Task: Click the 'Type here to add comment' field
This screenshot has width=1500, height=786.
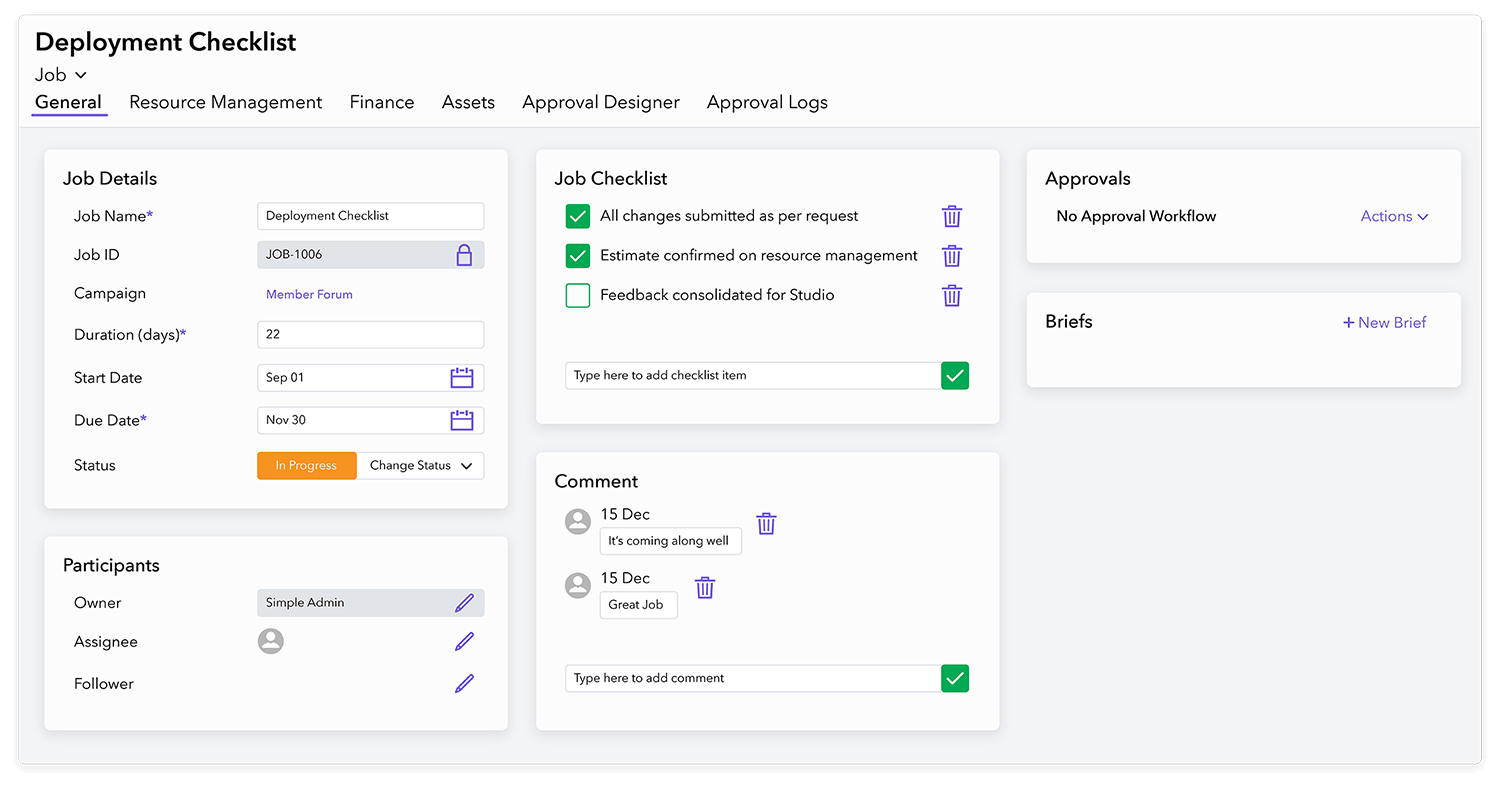Action: click(753, 678)
